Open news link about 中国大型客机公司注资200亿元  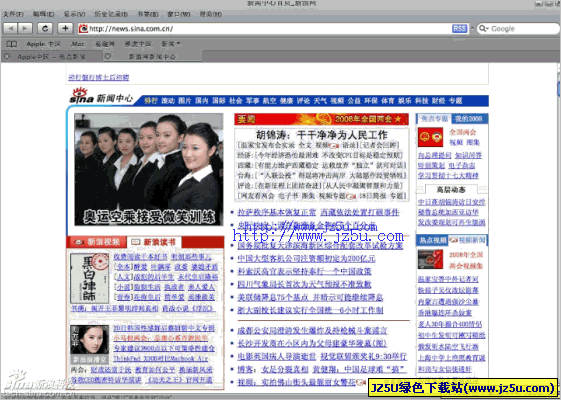306,258
